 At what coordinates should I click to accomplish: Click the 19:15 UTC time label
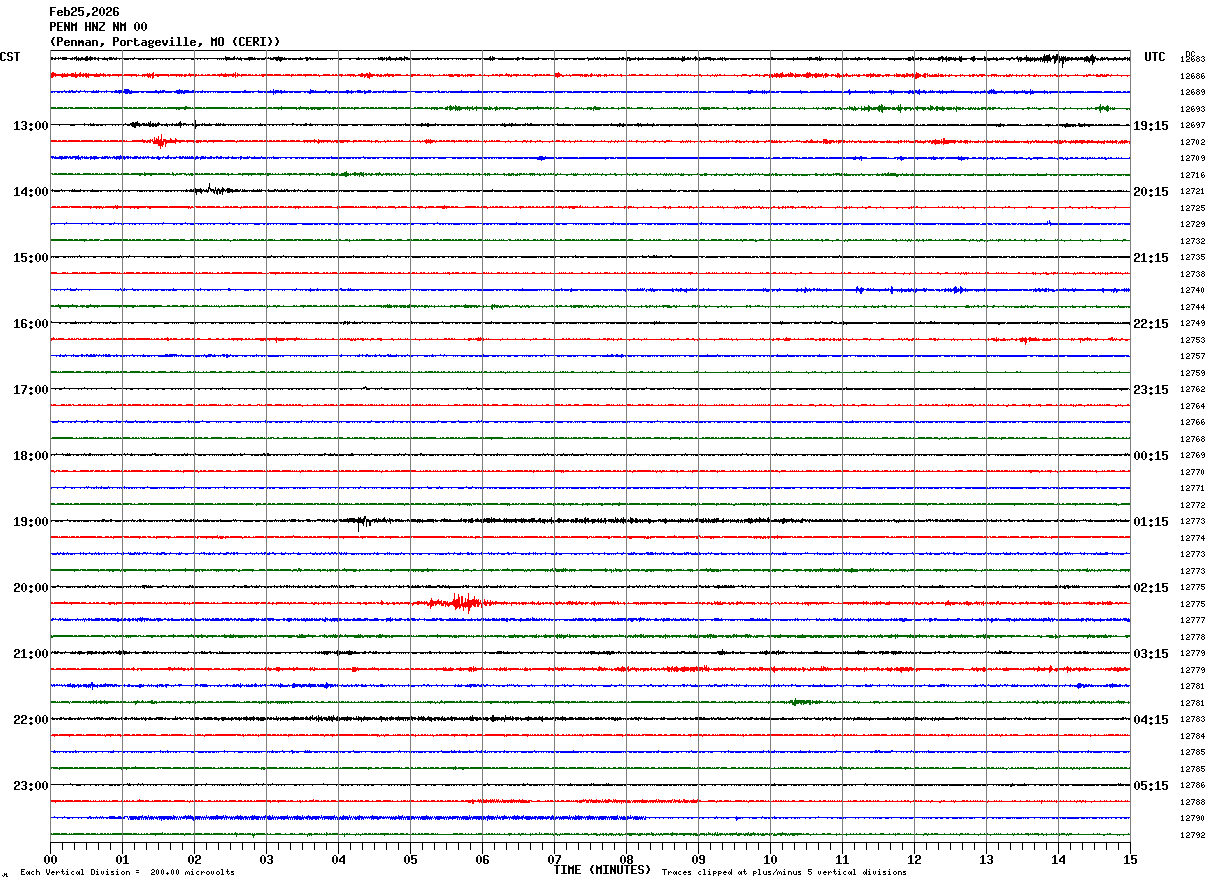click(x=1151, y=126)
